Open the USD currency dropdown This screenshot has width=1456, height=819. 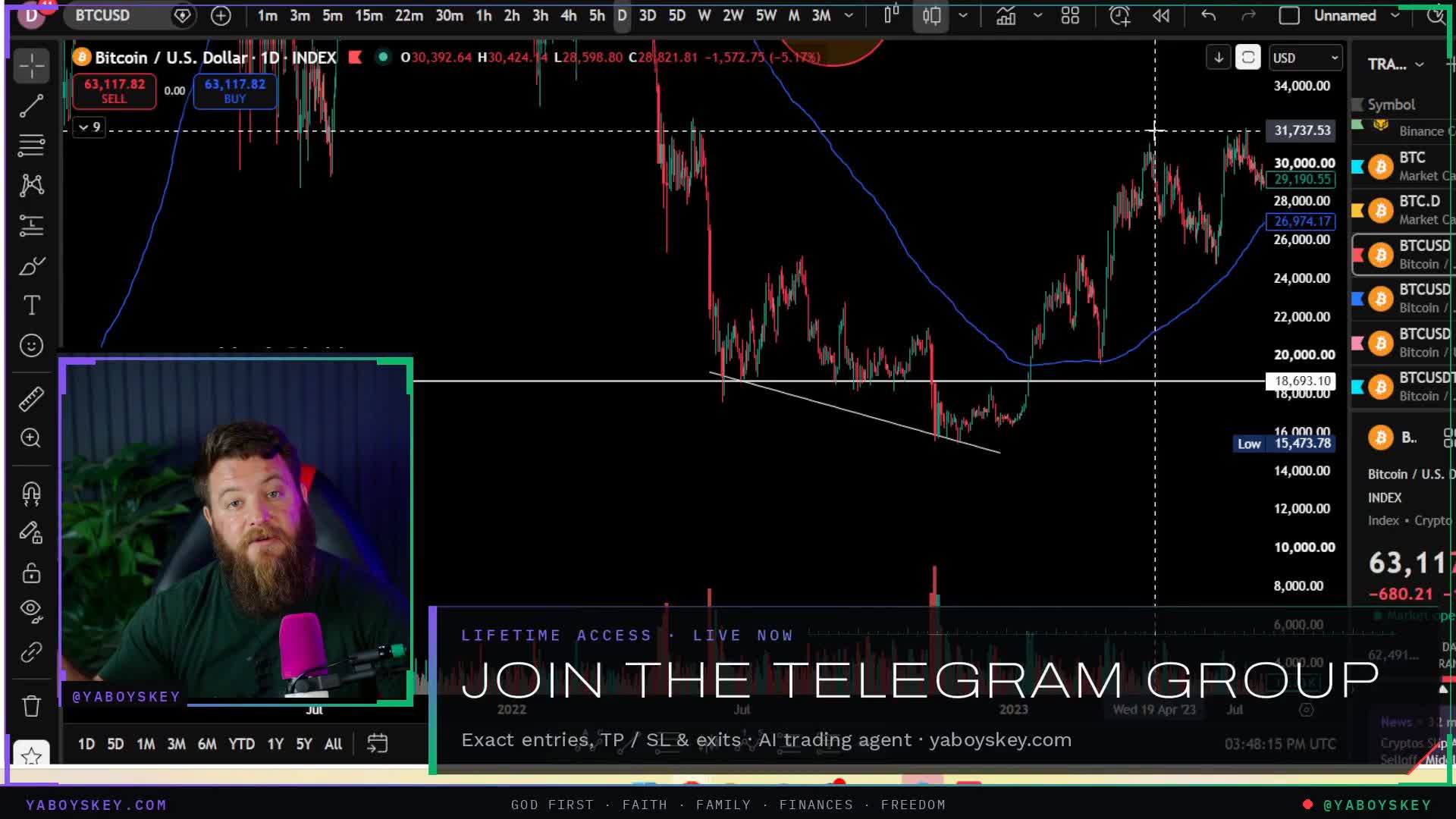coord(1305,58)
